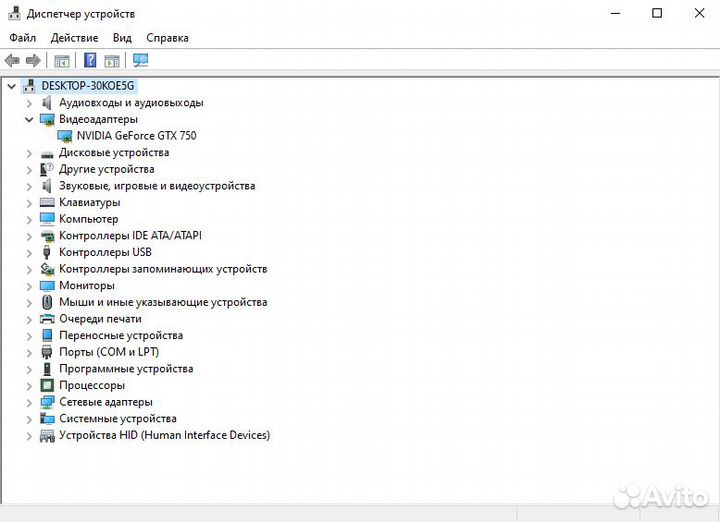Select the Контроллеры запоминающих устройств label
This screenshot has height=522, width=720.
click(x=163, y=269)
